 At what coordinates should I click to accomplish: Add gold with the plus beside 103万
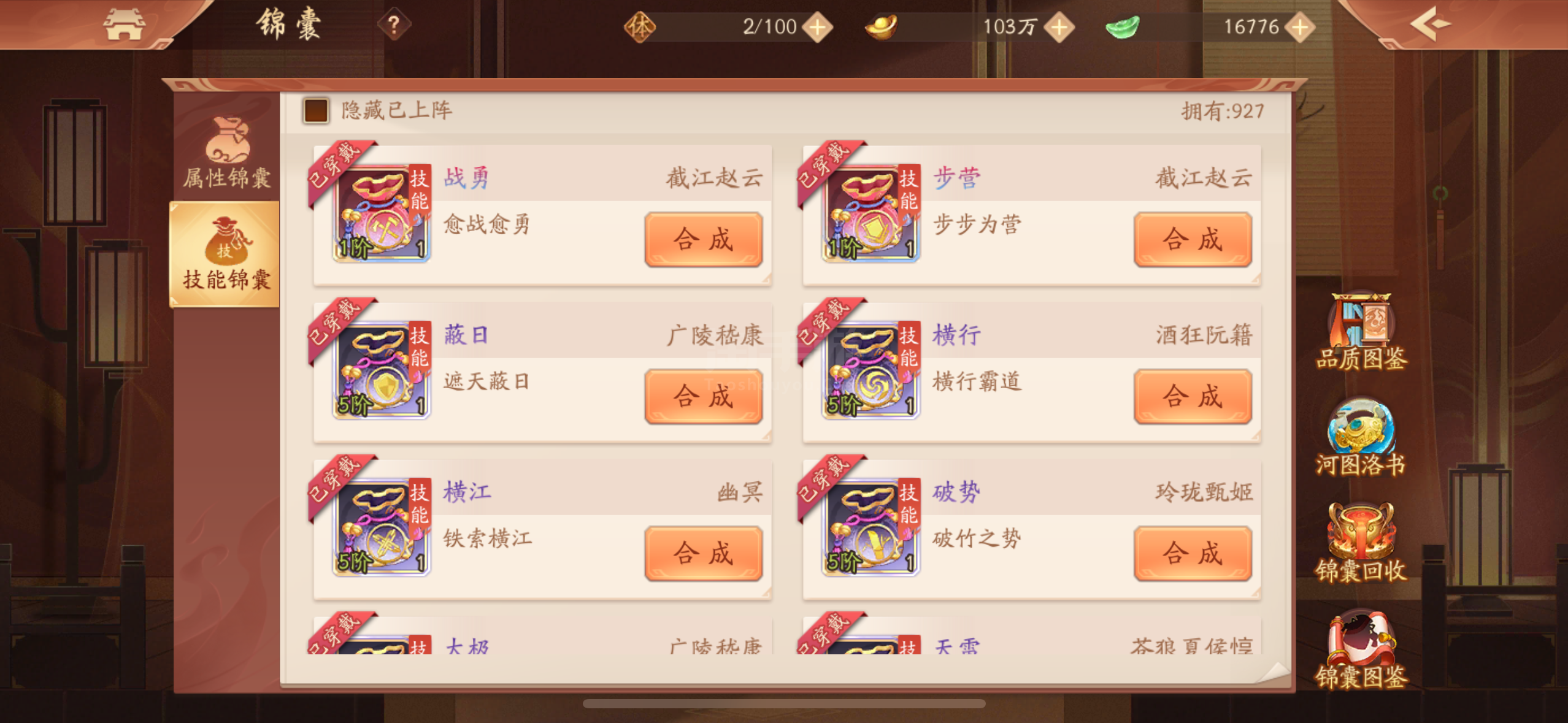pyautogui.click(x=1059, y=27)
